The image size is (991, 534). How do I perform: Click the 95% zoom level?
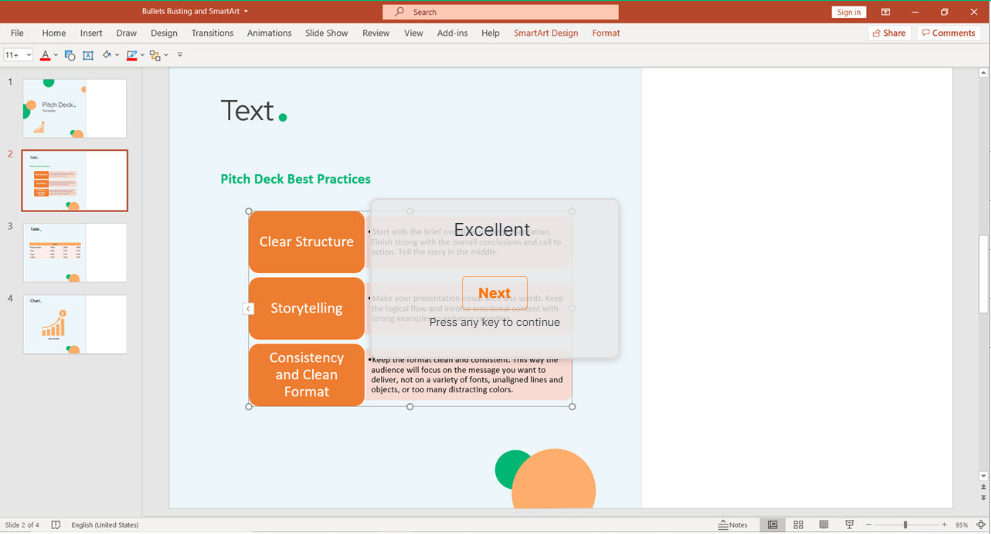pyautogui.click(x=961, y=525)
